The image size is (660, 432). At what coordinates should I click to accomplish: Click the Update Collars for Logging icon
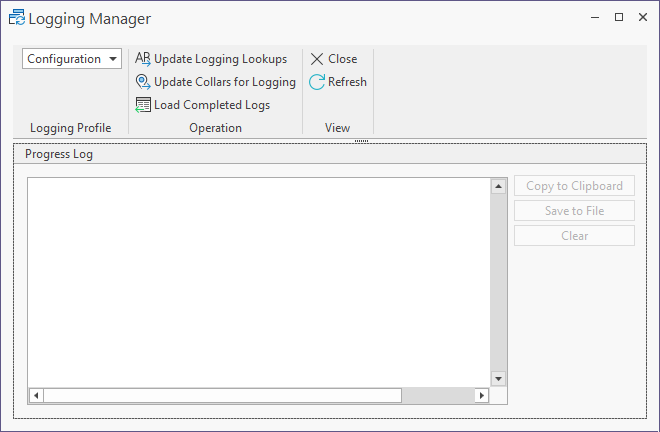(143, 82)
